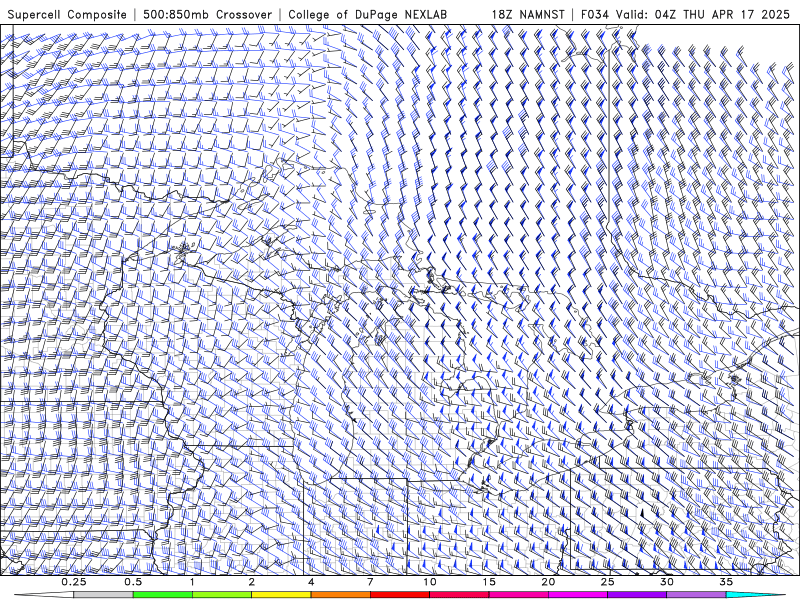Click the '35' legend value
This screenshot has width=800, height=600.
coord(726,582)
